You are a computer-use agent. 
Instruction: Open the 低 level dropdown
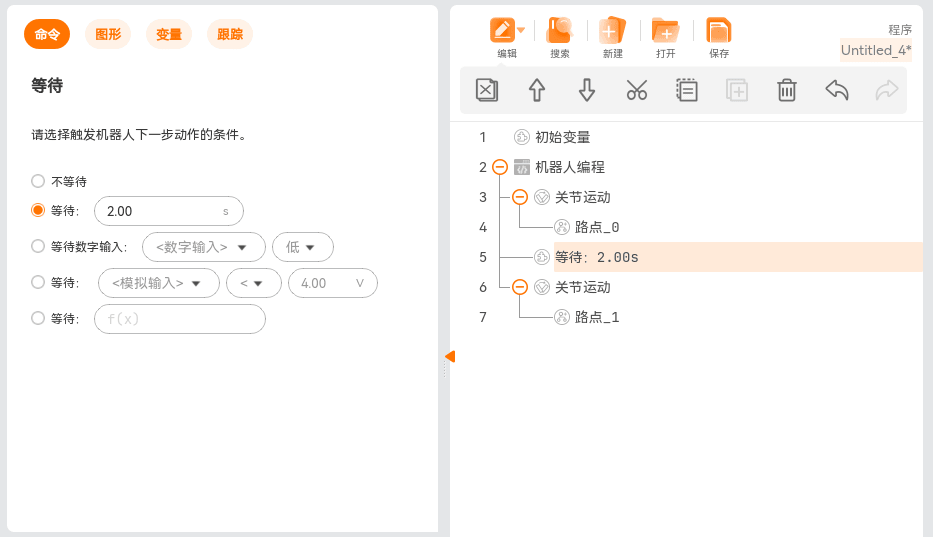[302, 247]
